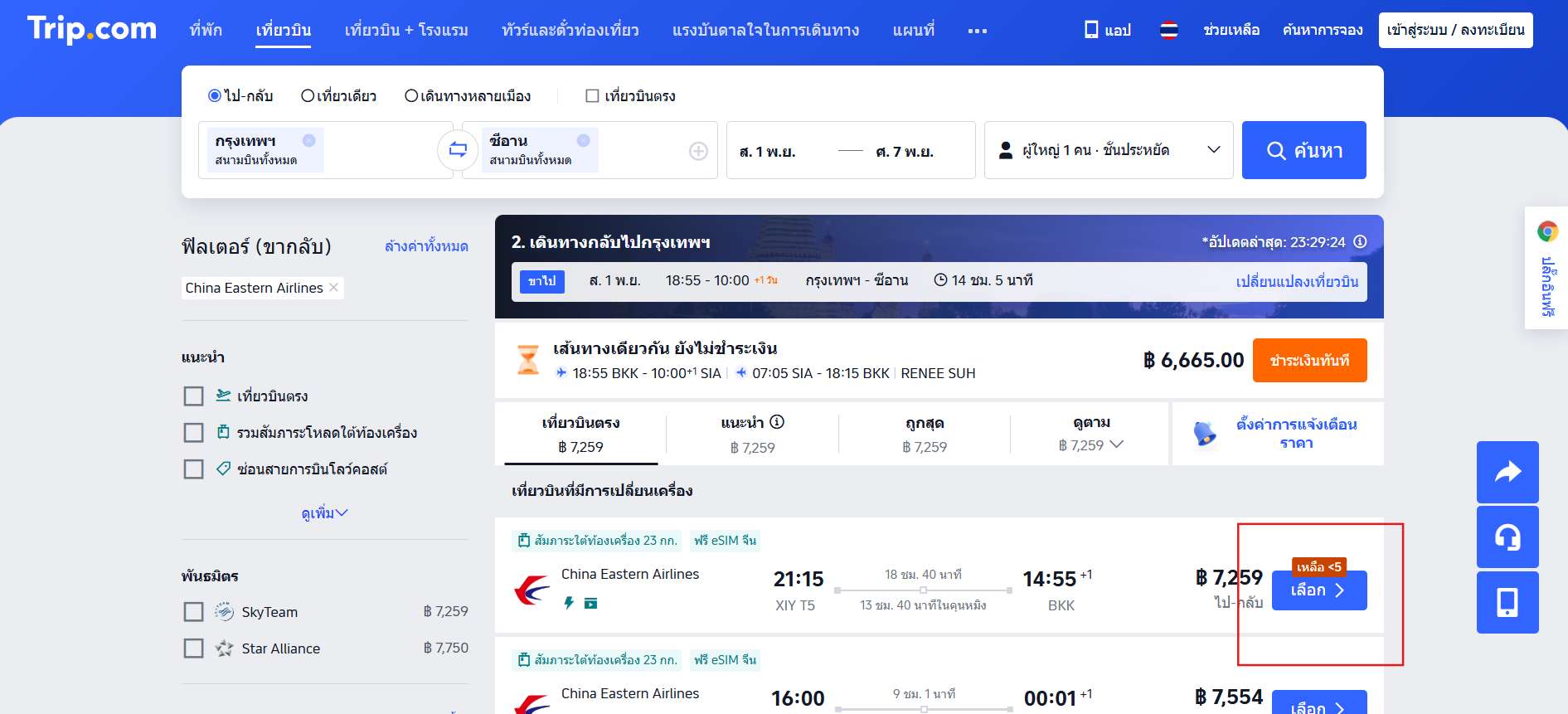Click the ค้นหา search button
The image size is (1568, 714).
pyautogui.click(x=1304, y=150)
